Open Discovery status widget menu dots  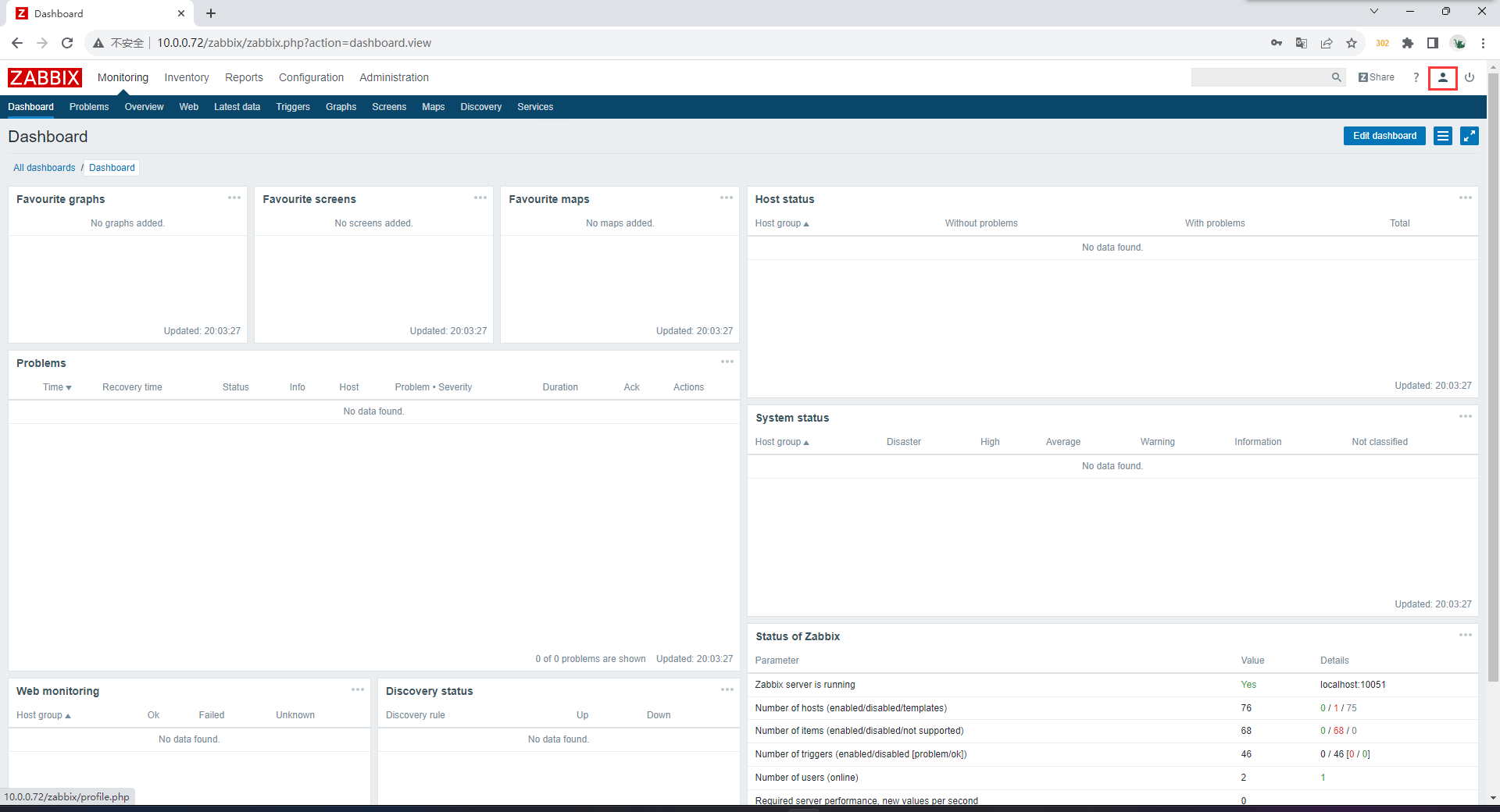[x=727, y=690]
